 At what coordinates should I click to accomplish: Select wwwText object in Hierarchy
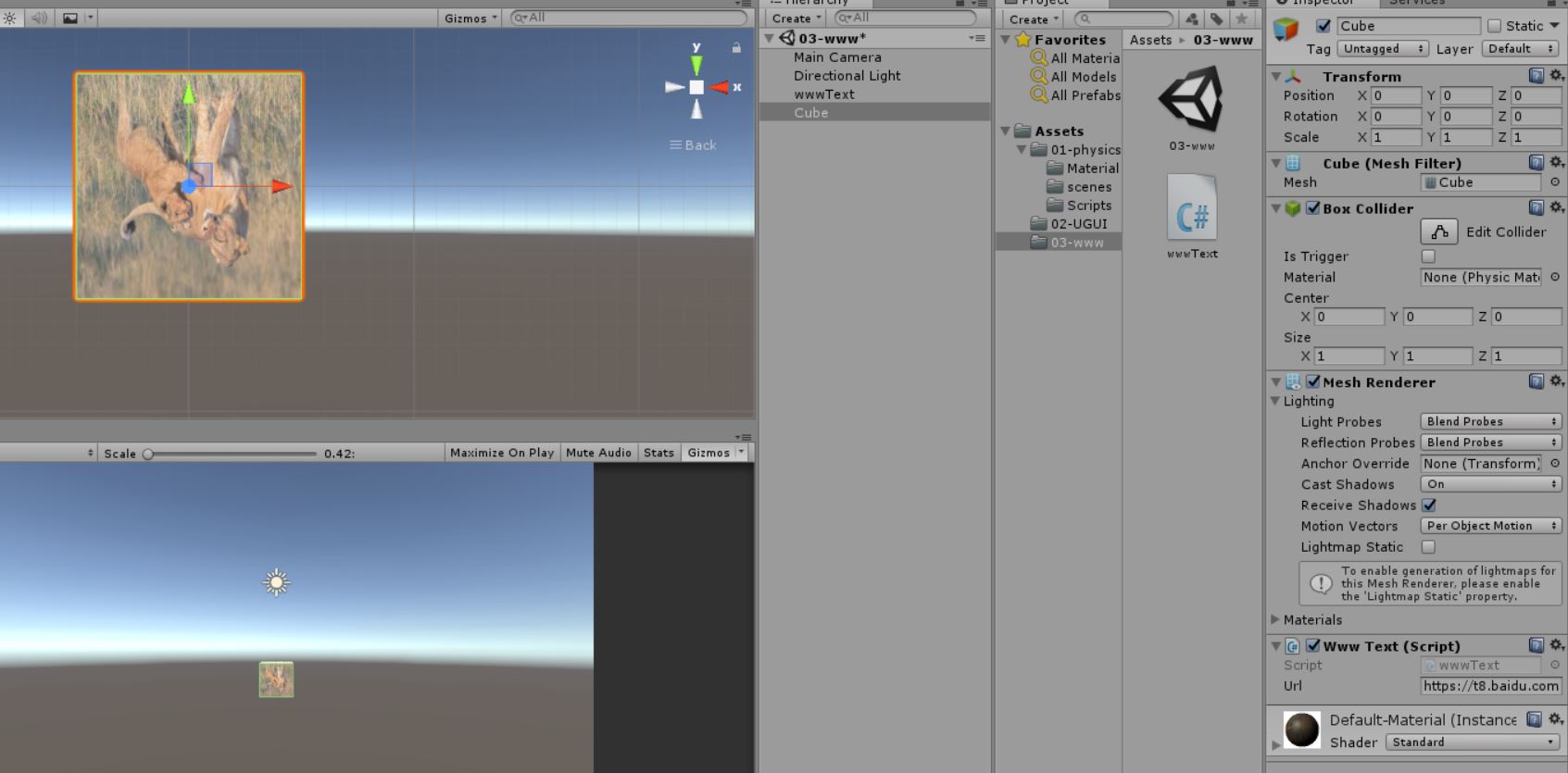pyautogui.click(x=823, y=94)
